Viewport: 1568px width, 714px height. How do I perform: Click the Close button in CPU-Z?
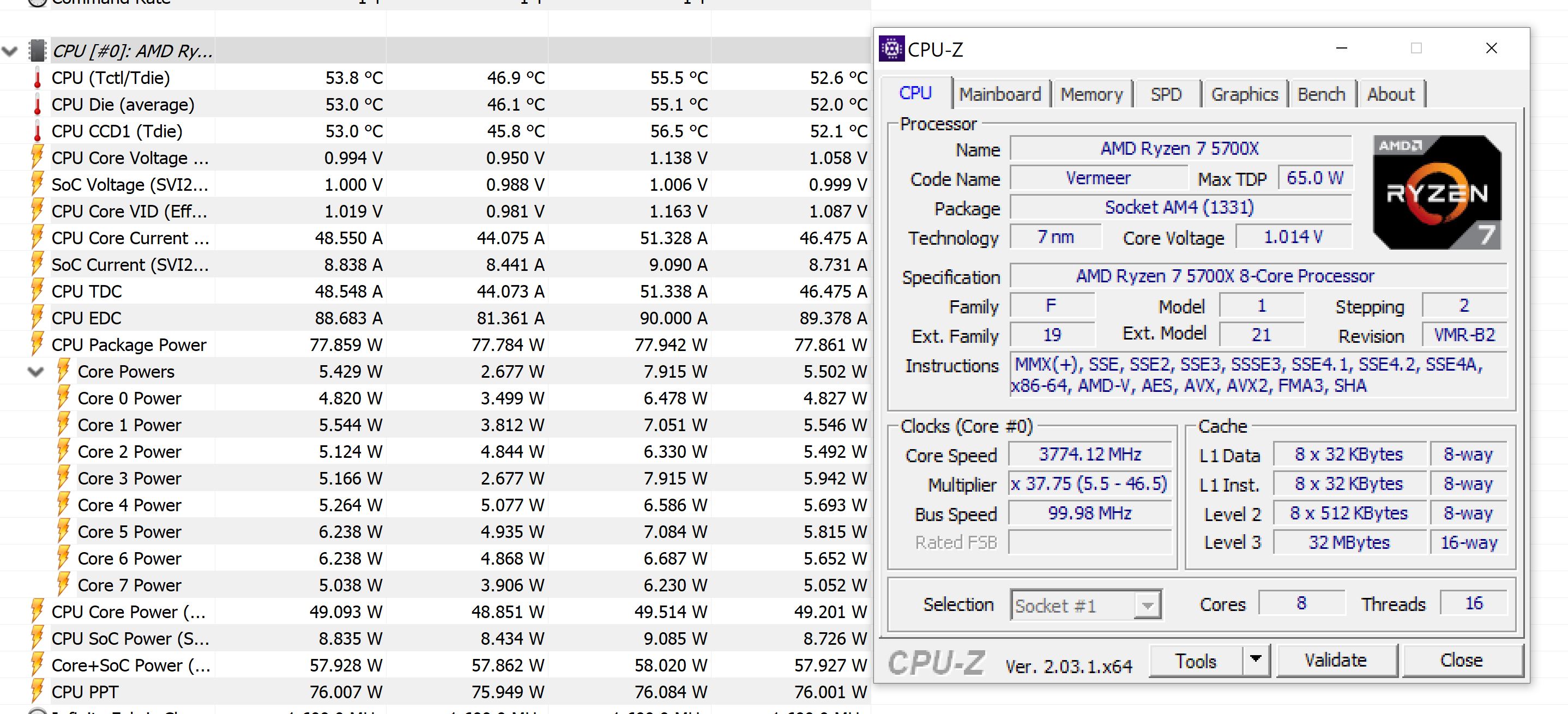click(1461, 661)
